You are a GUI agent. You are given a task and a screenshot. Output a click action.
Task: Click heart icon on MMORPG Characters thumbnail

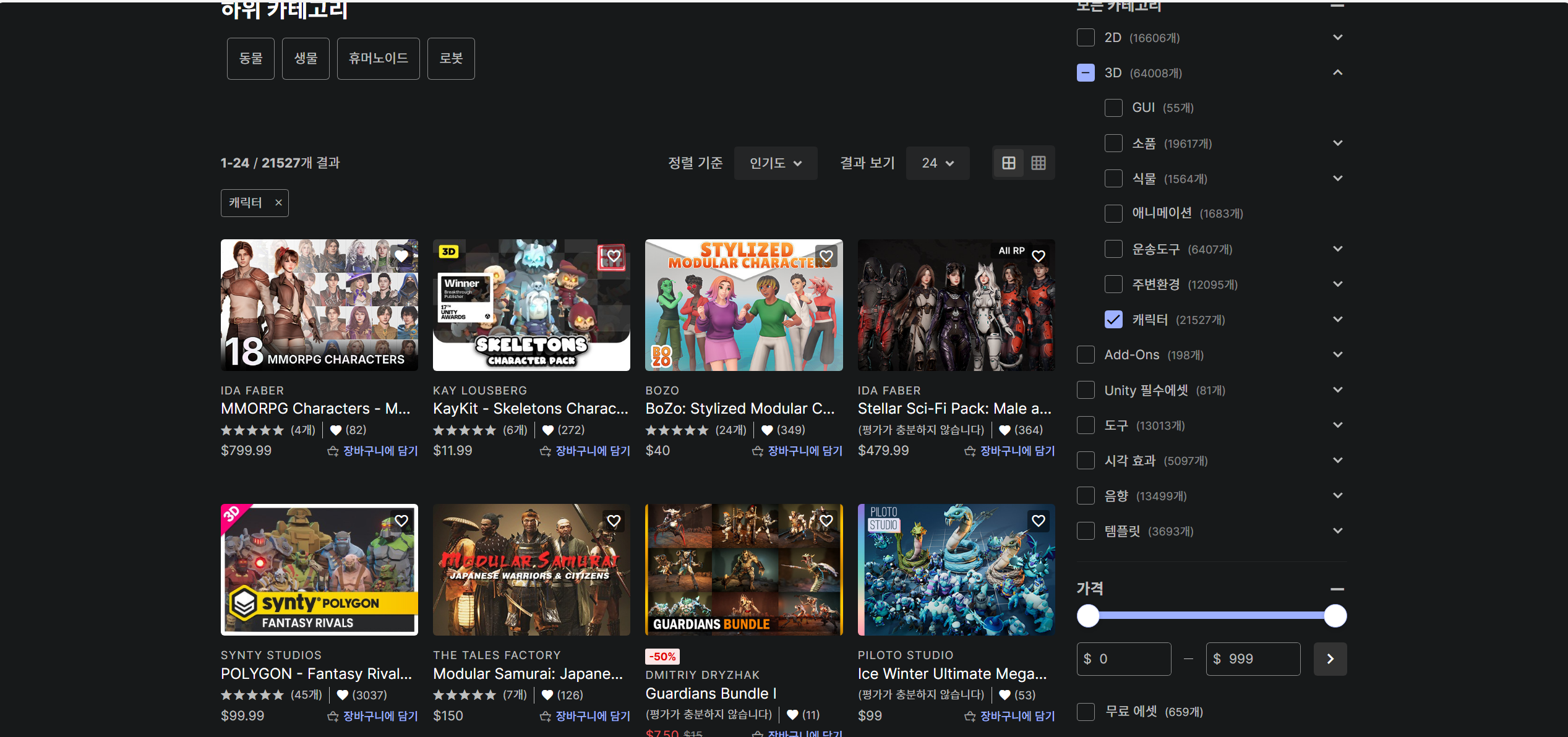pos(401,256)
